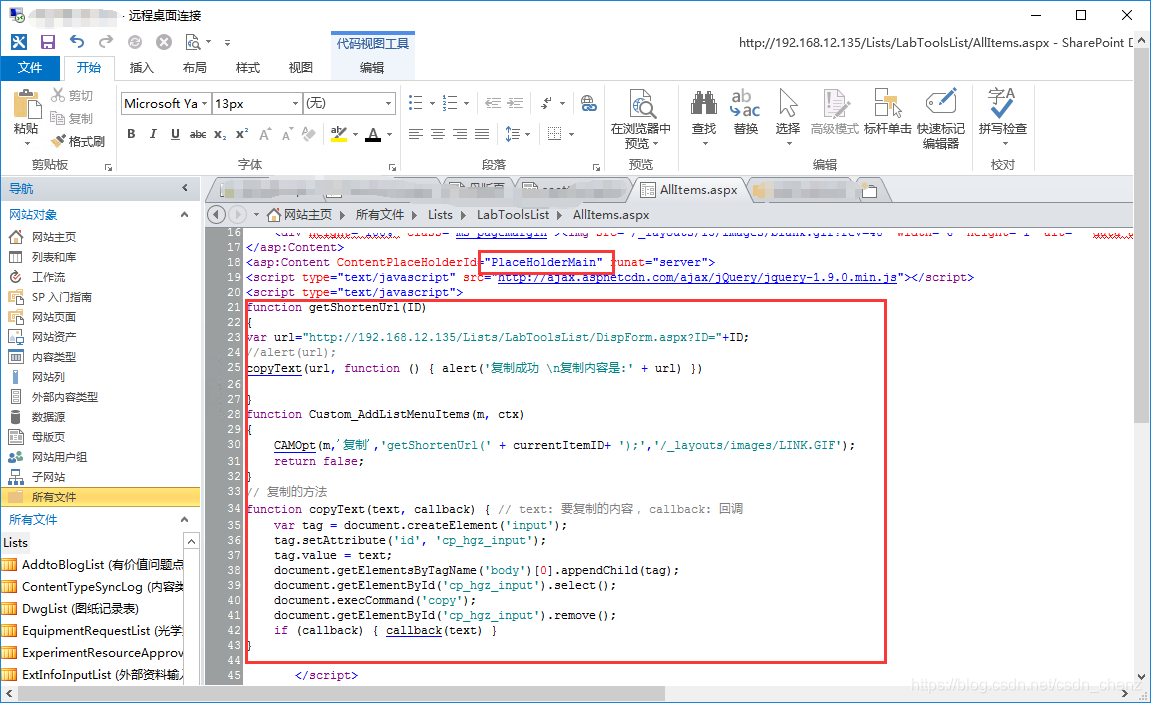The image size is (1151, 703).
Task: Collapse the Site Objects (网站对象) section
Action: (x=184, y=214)
